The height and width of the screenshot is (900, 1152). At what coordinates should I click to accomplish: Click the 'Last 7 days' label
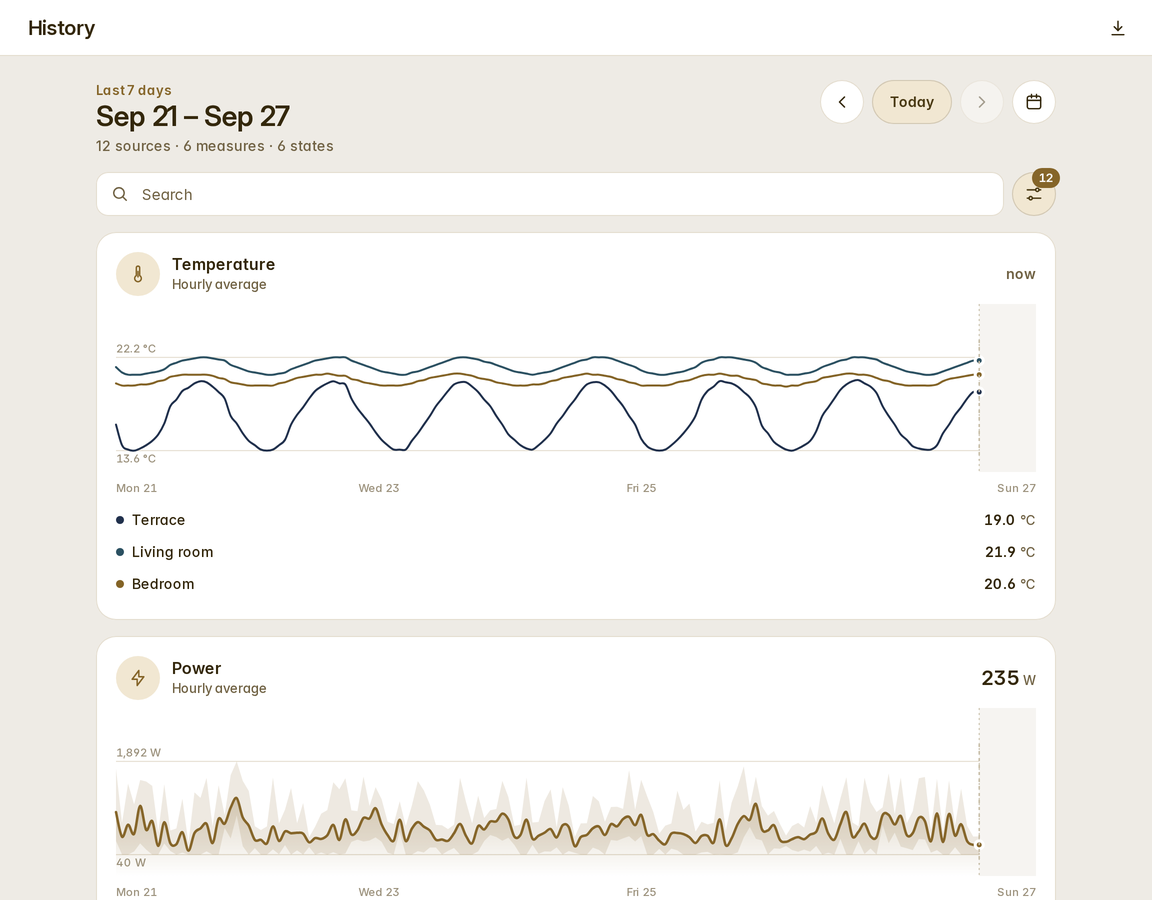134,90
